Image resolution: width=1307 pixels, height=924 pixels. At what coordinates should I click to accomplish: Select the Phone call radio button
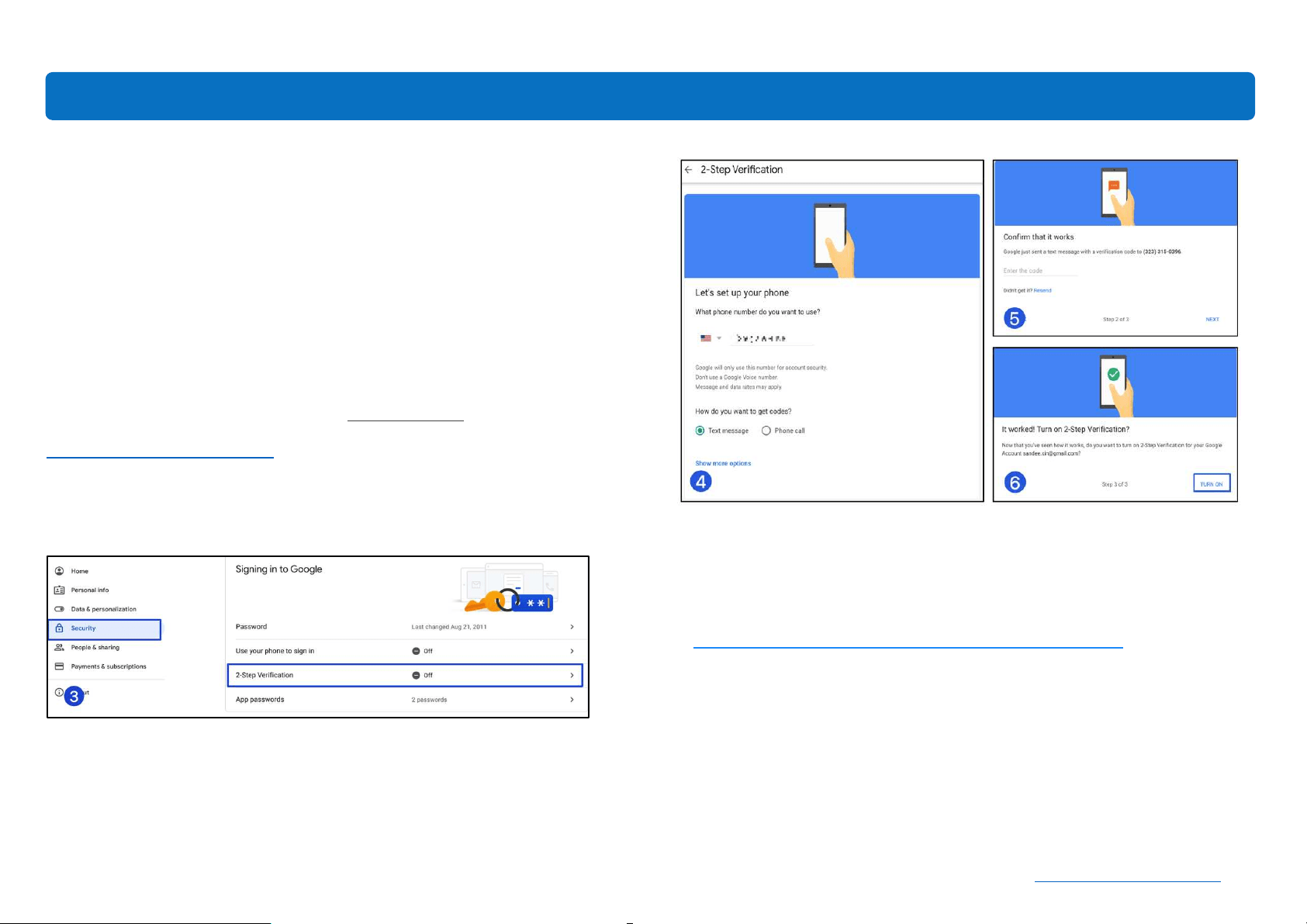pyautogui.click(x=766, y=431)
